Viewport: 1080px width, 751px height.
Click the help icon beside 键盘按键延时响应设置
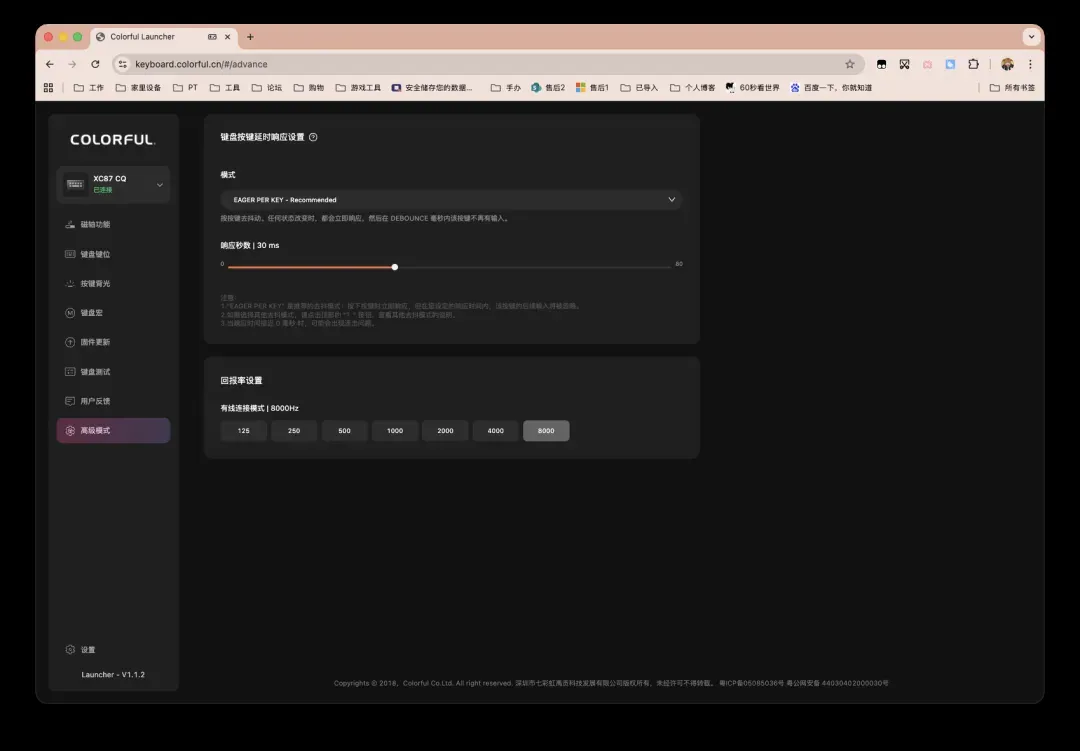[x=313, y=137]
